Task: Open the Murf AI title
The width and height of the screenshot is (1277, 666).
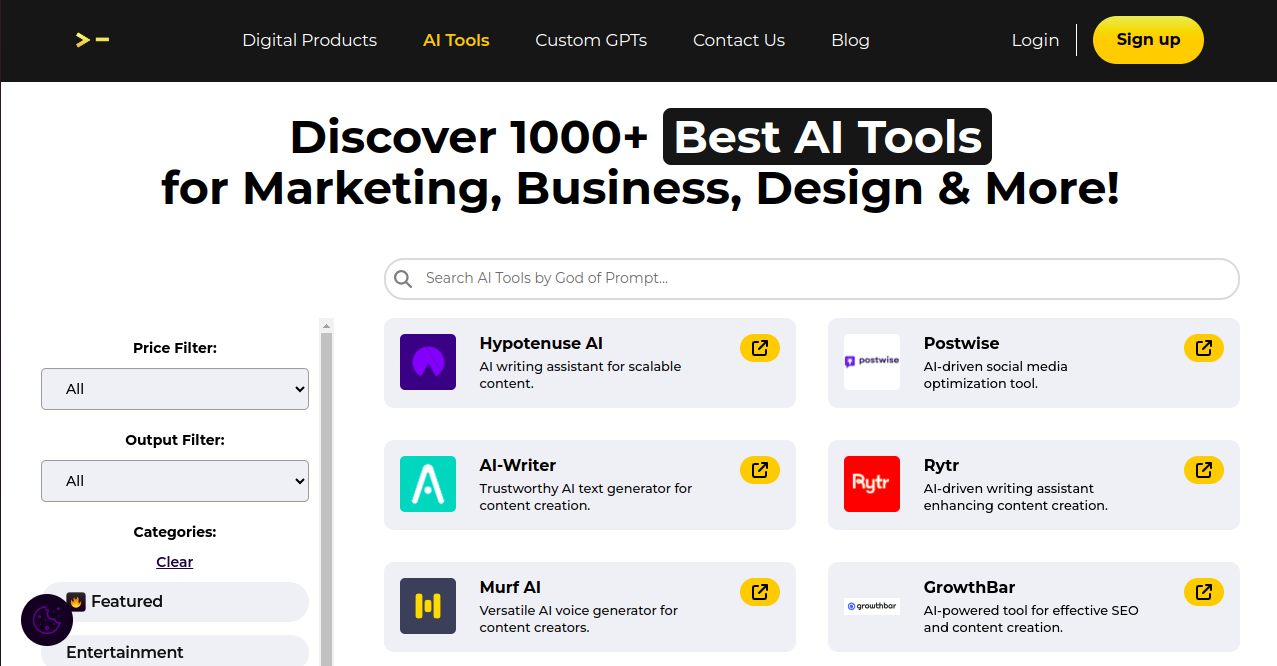Action: pyautogui.click(x=510, y=587)
